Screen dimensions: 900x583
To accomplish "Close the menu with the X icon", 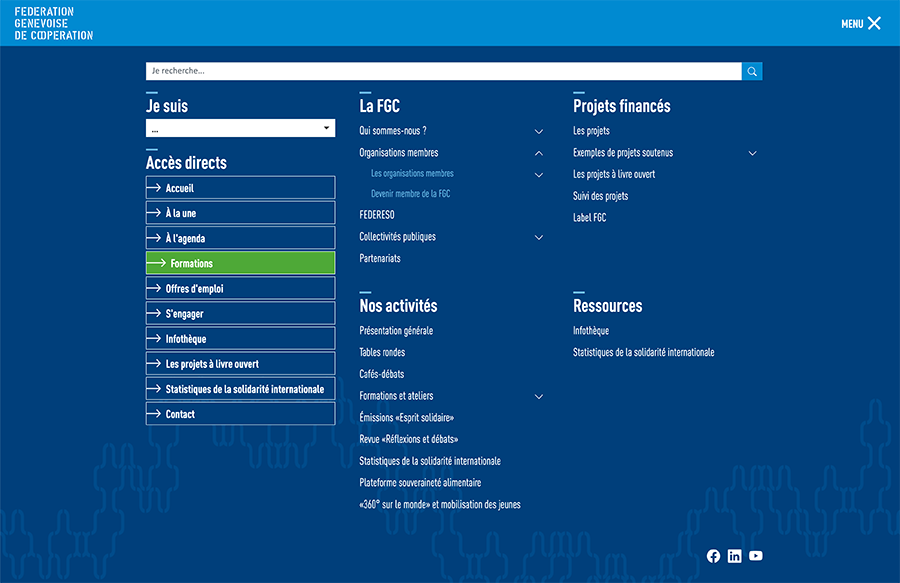I will pos(874,23).
